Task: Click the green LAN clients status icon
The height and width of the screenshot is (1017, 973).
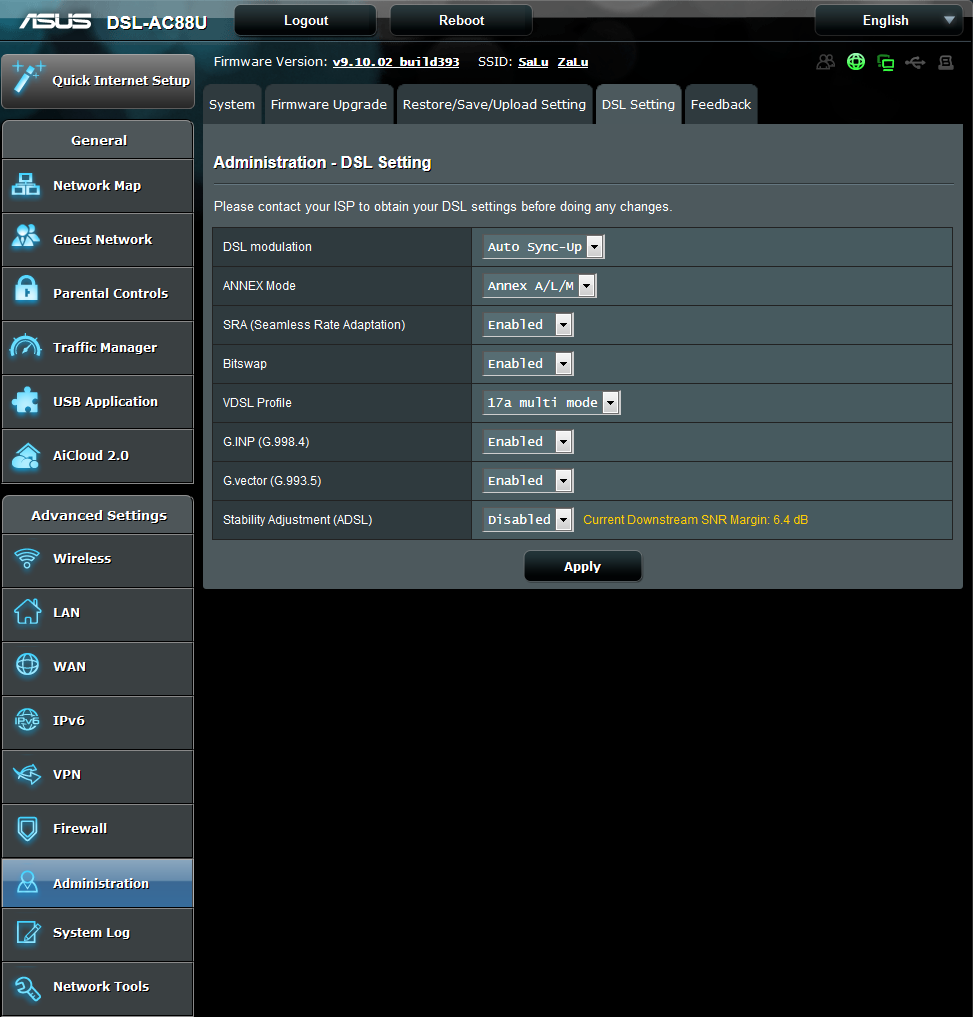Action: pos(885,62)
